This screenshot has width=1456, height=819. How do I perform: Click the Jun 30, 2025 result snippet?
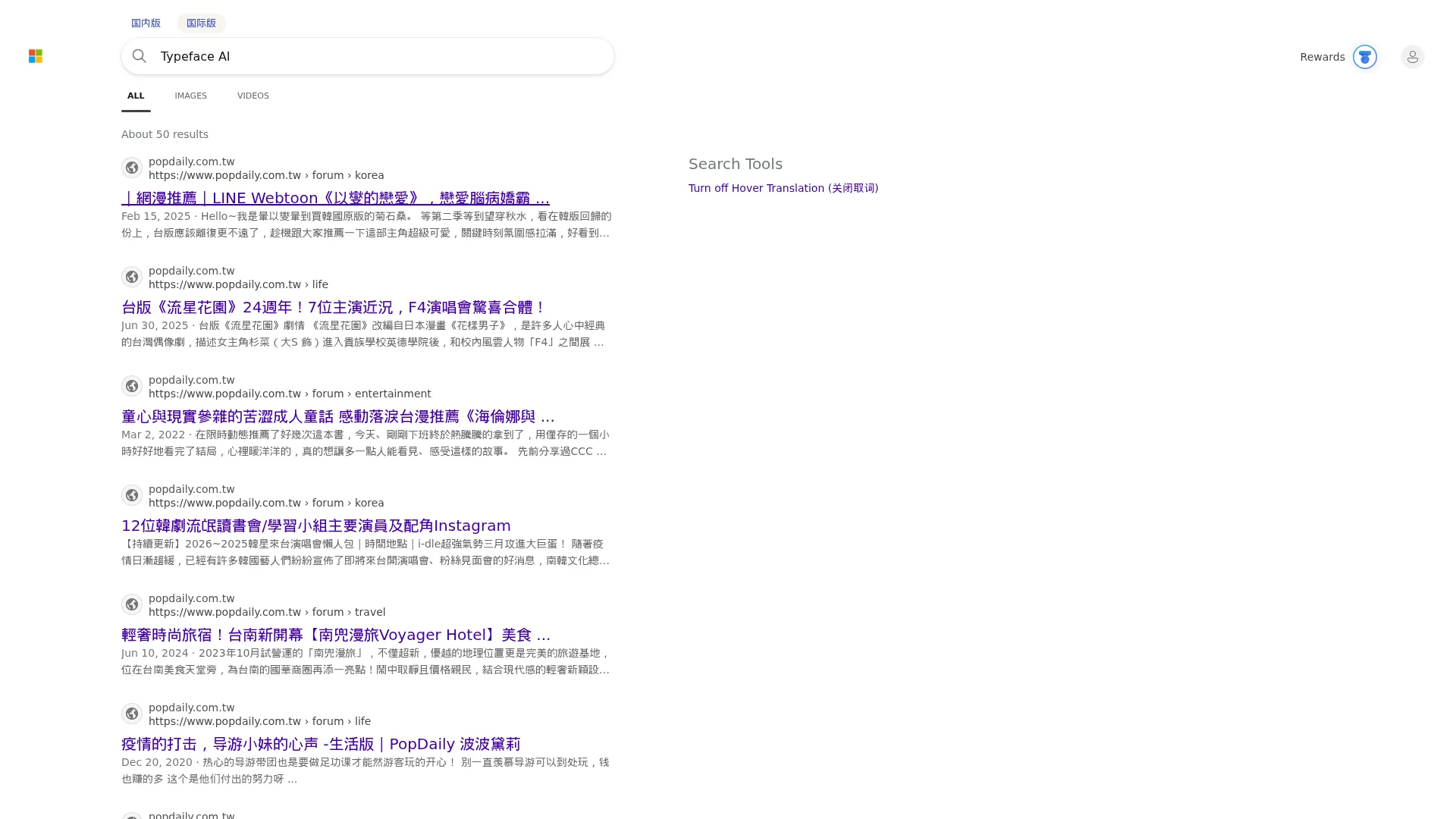(x=364, y=334)
